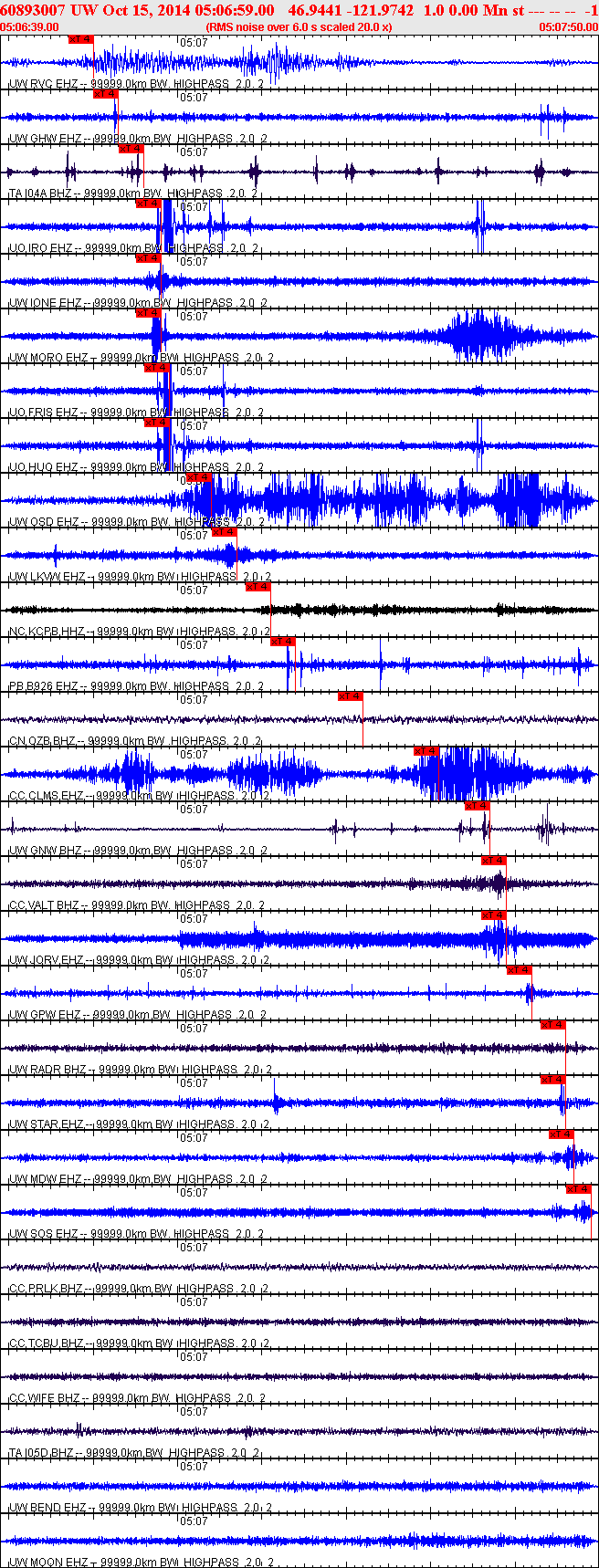Click the red pick marker on GHW trace
The image size is (599, 1568).
106,94
